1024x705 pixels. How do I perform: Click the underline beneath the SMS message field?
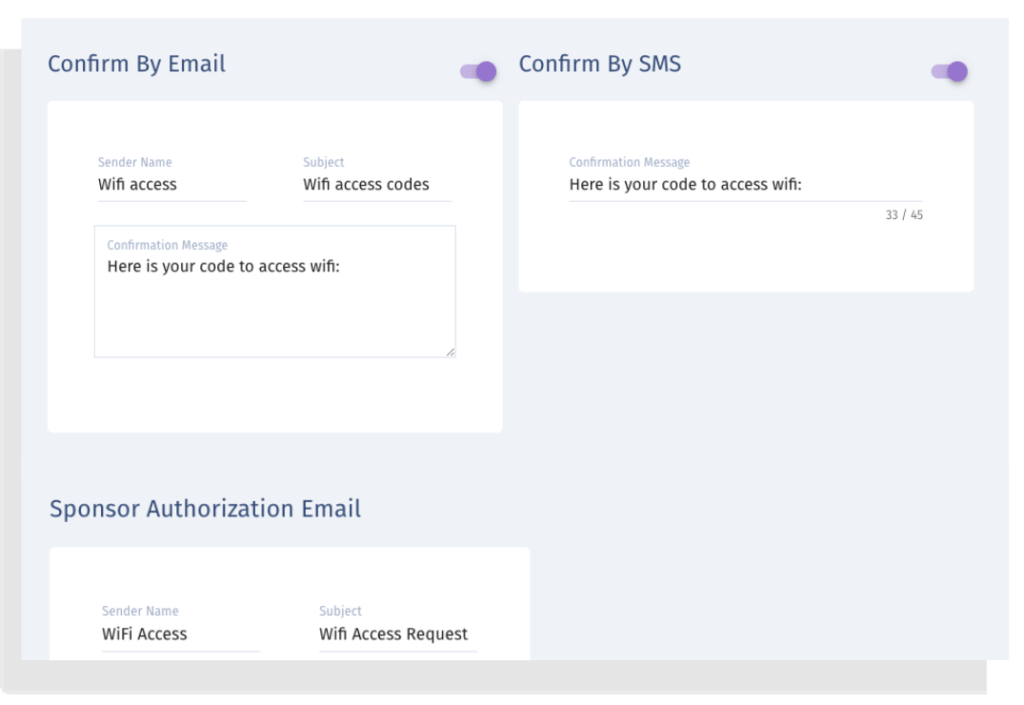pyautogui.click(x=745, y=200)
